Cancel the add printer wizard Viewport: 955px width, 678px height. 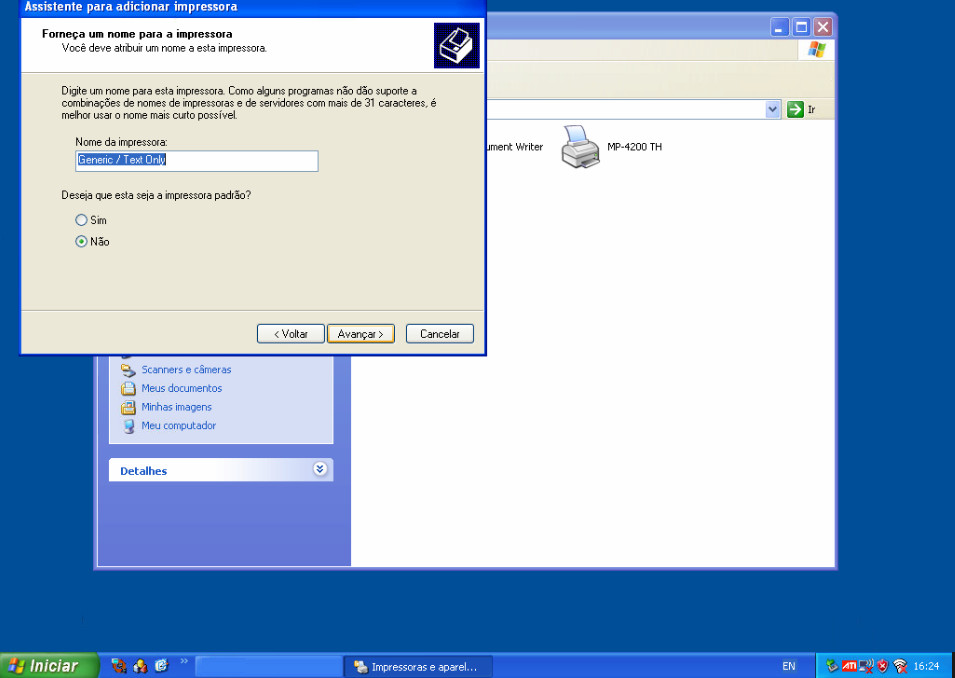(439, 334)
